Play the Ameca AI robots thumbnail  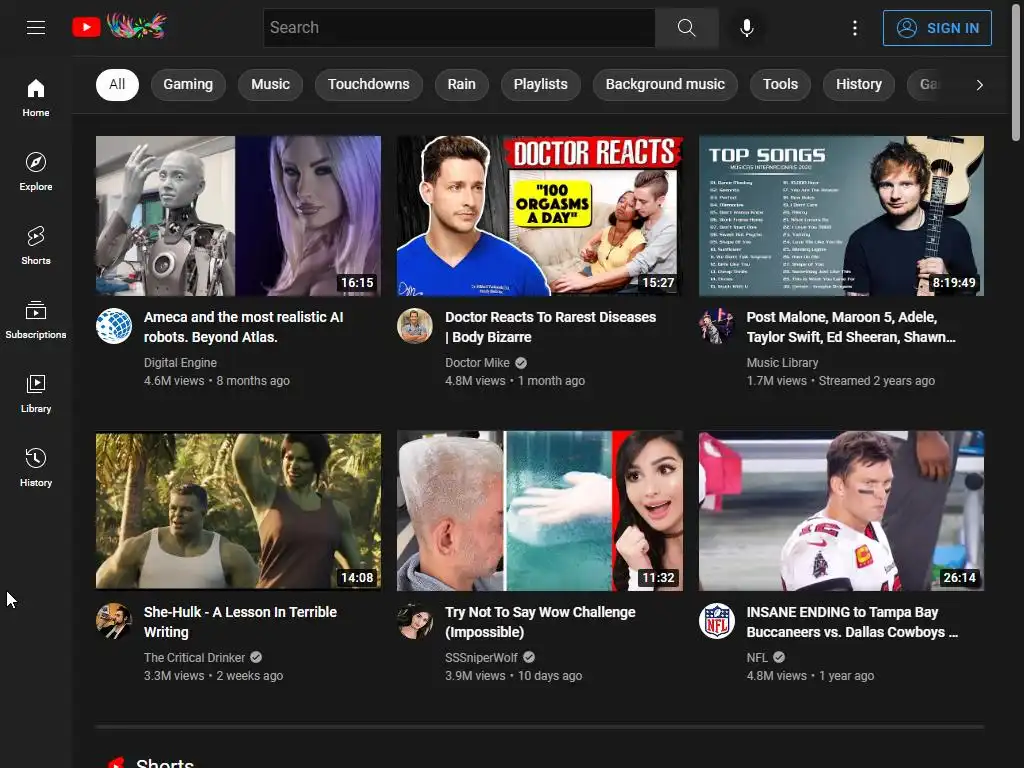pos(238,216)
